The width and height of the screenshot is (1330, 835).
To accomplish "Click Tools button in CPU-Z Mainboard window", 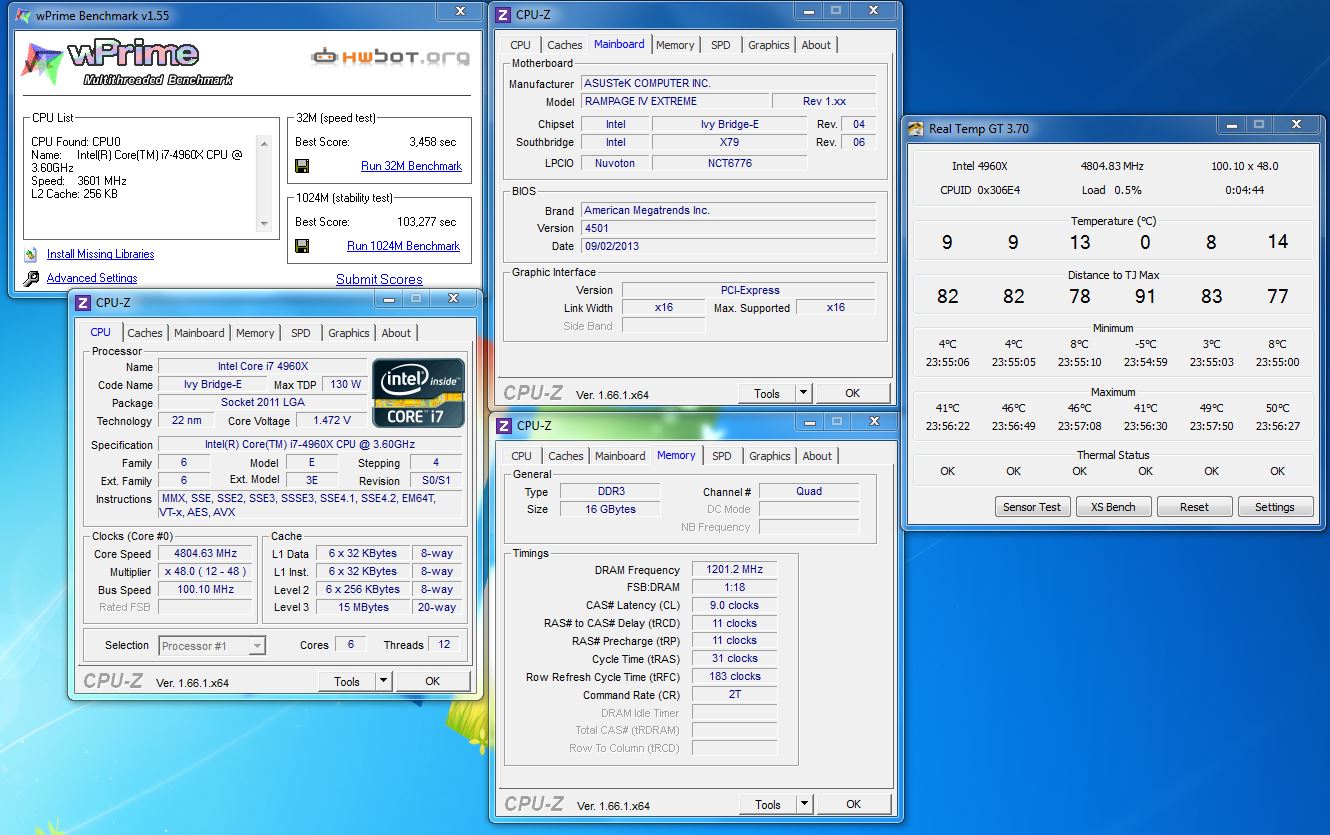I will point(767,393).
